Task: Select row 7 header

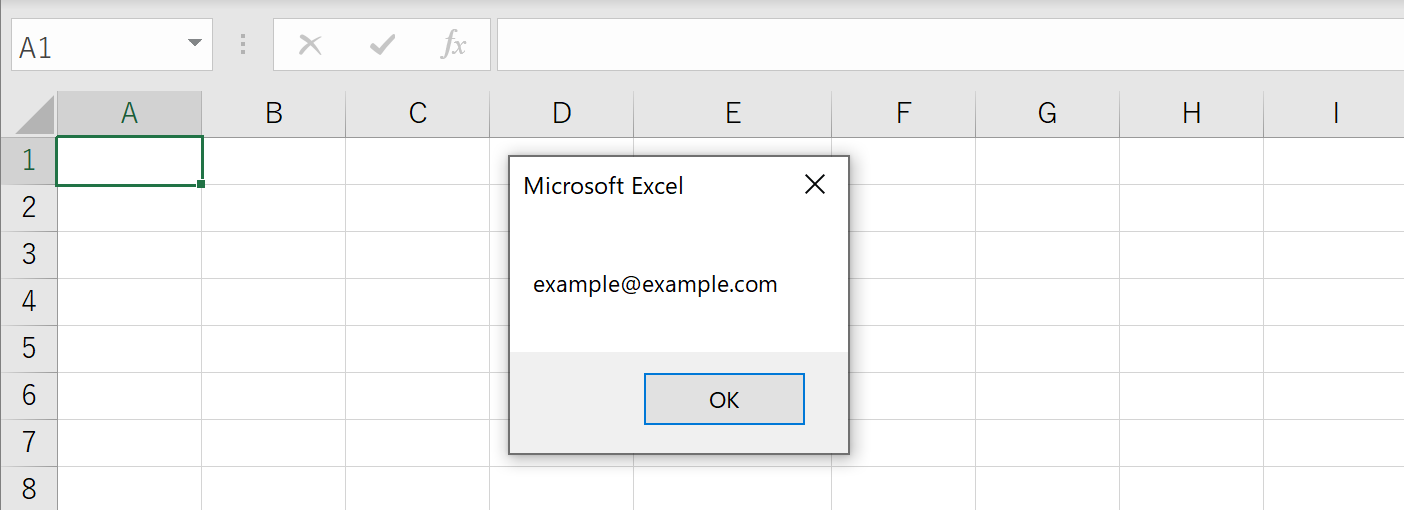Action: (28, 442)
